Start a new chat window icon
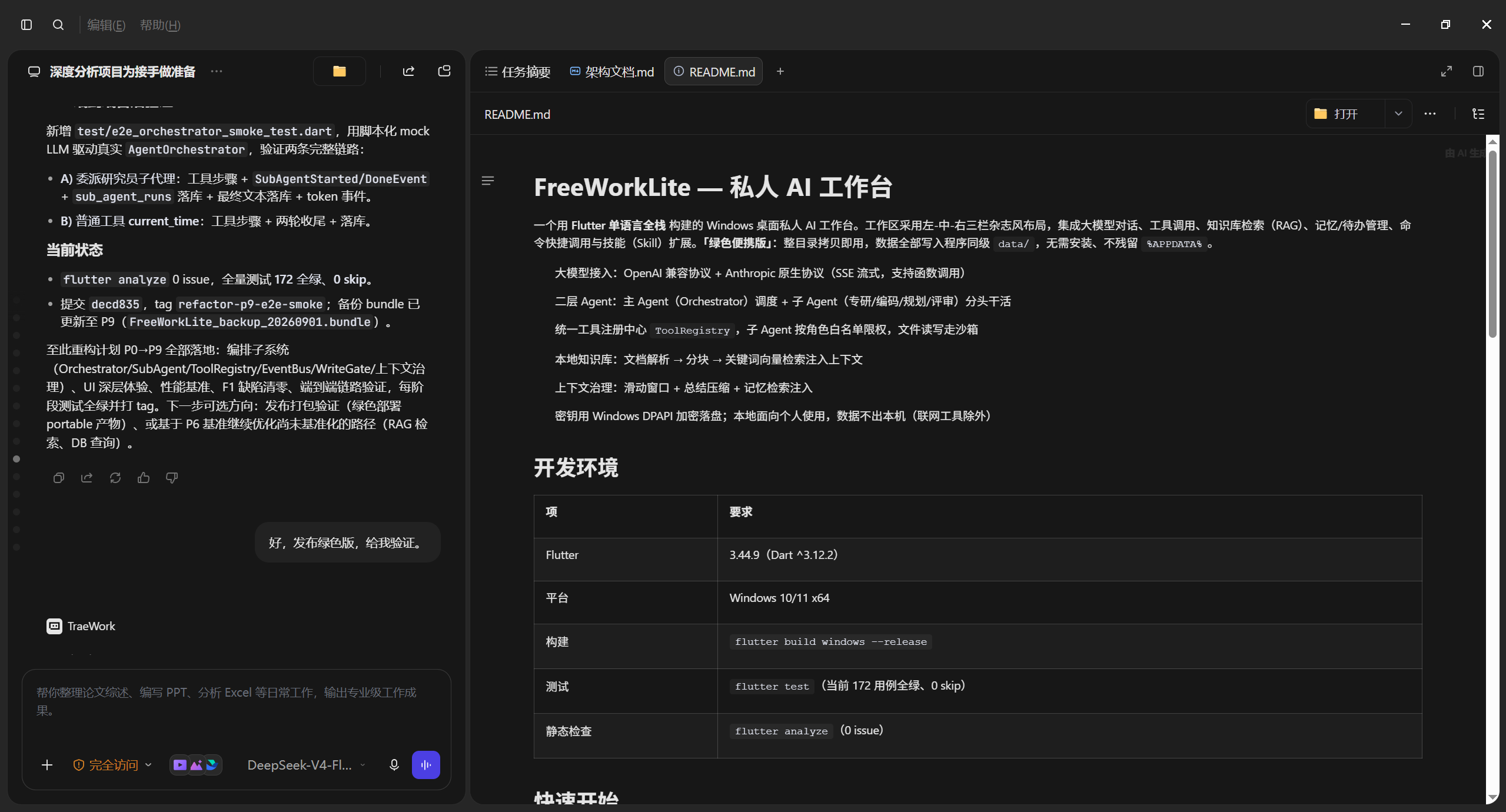 click(x=444, y=71)
